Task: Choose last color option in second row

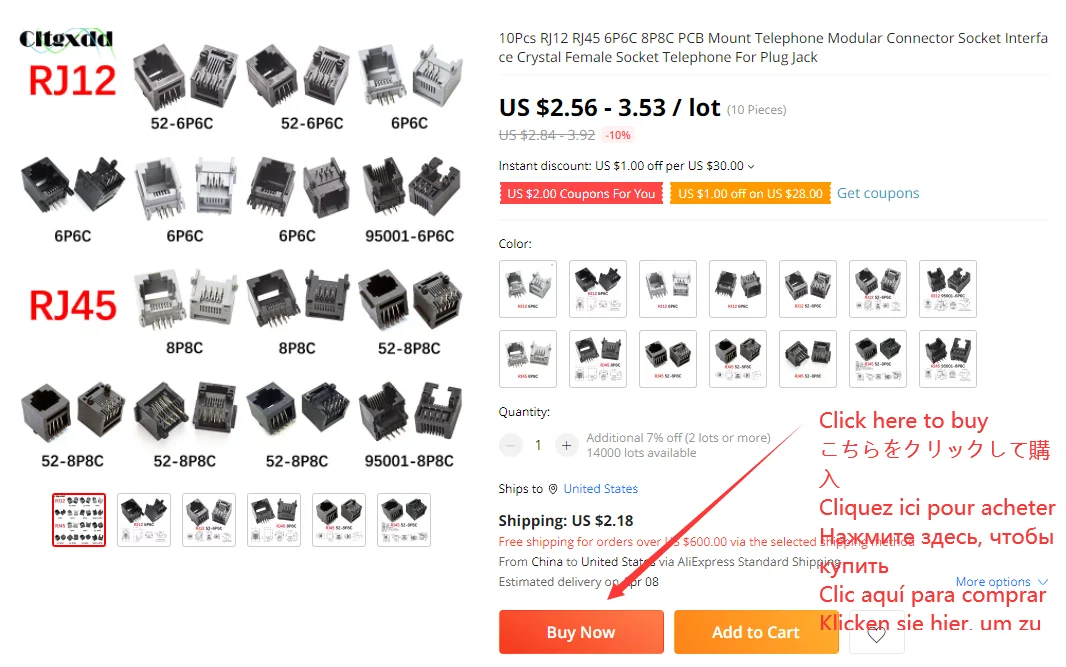Action: 948,359
